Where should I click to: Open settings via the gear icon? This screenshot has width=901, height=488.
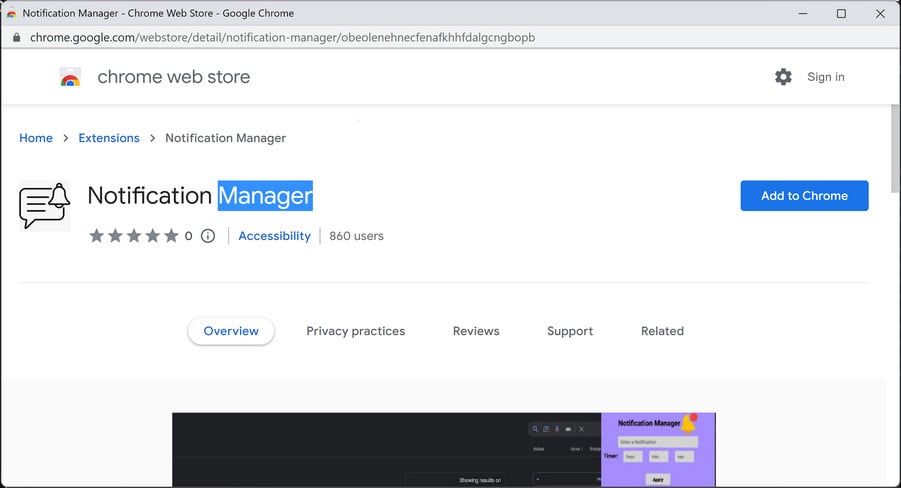tap(783, 77)
